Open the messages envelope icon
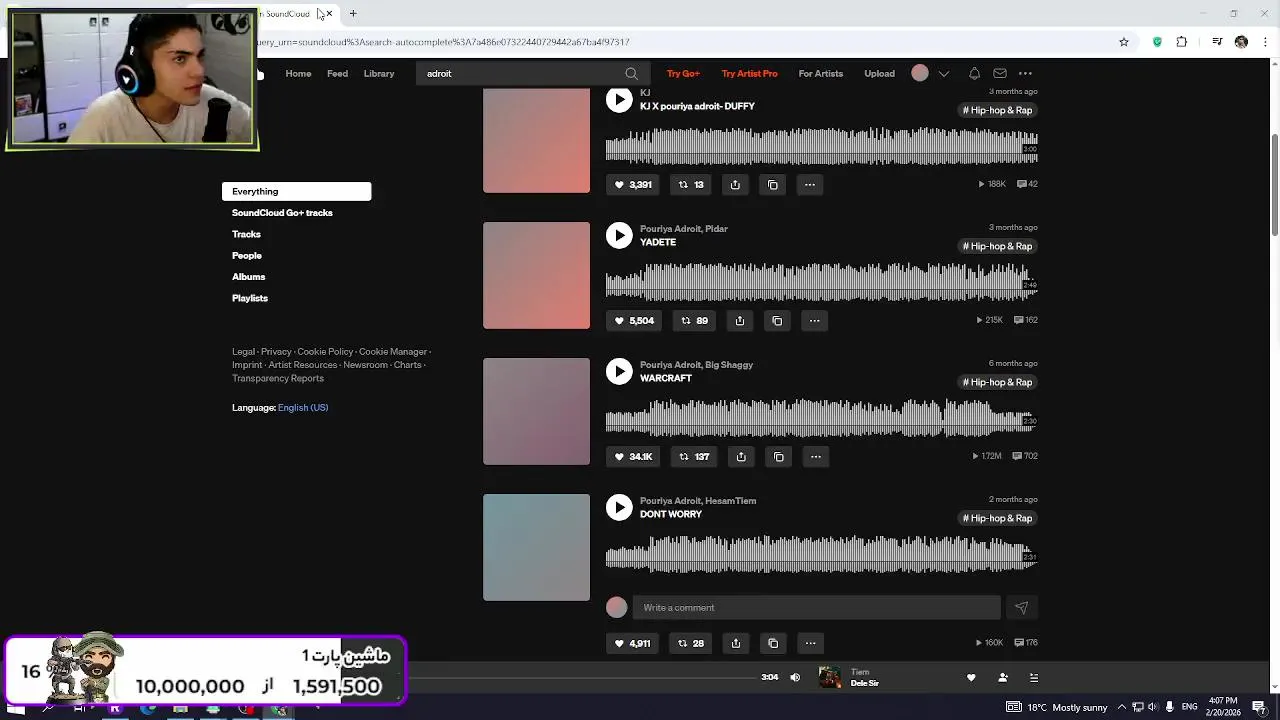Image resolution: width=1280 pixels, height=720 pixels. 1000,73
